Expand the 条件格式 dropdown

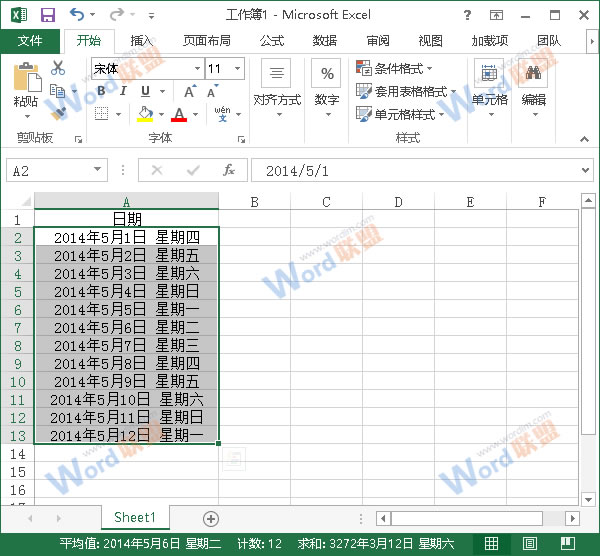point(429,69)
